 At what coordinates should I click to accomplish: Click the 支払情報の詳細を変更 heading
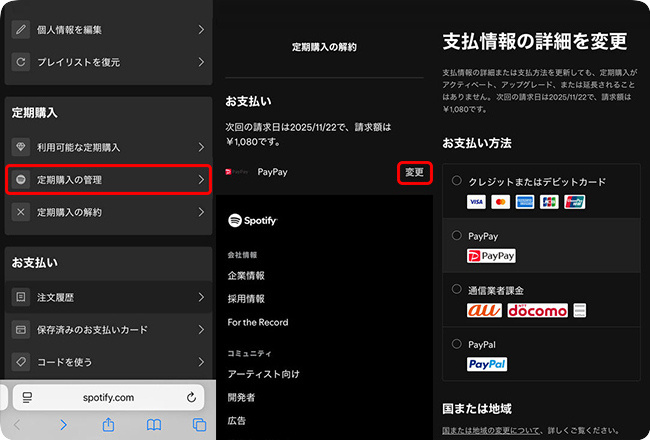pyautogui.click(x=535, y=41)
